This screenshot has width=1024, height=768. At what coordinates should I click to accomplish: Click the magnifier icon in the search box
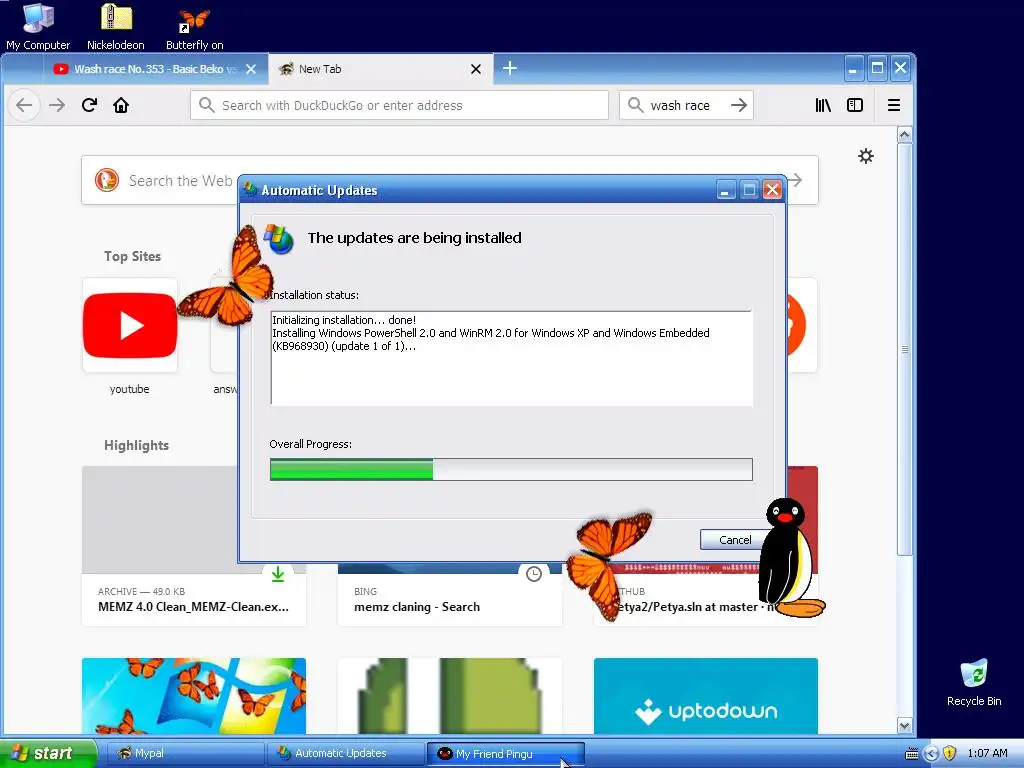coord(635,104)
